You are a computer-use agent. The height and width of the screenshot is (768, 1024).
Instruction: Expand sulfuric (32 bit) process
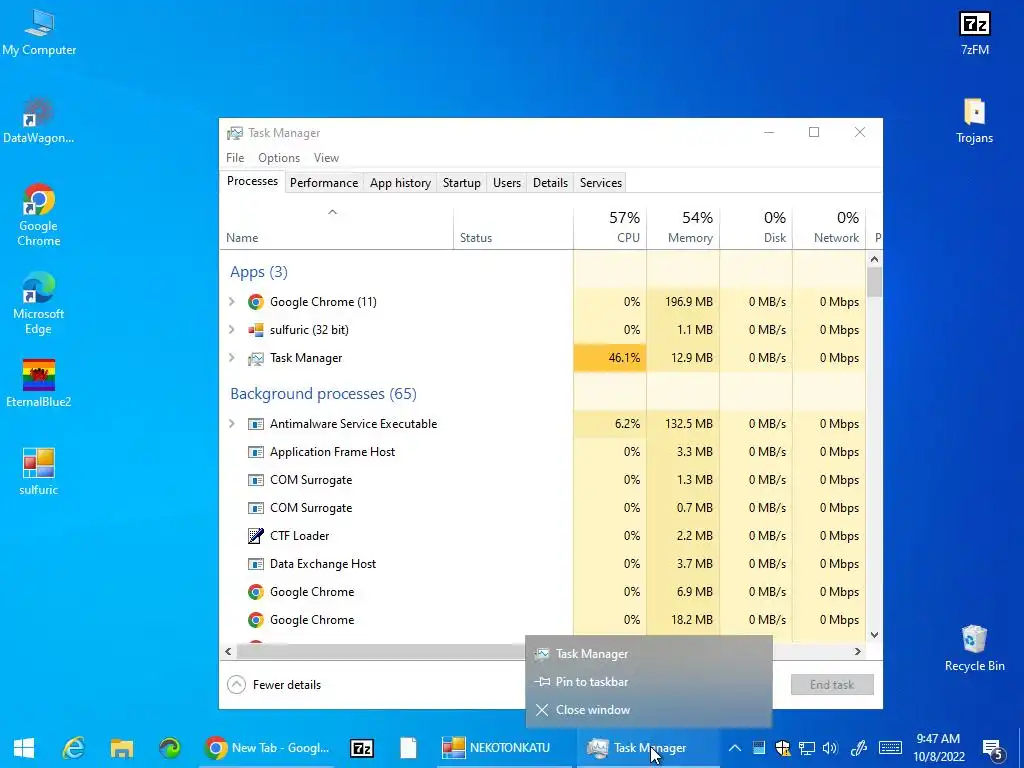231,330
